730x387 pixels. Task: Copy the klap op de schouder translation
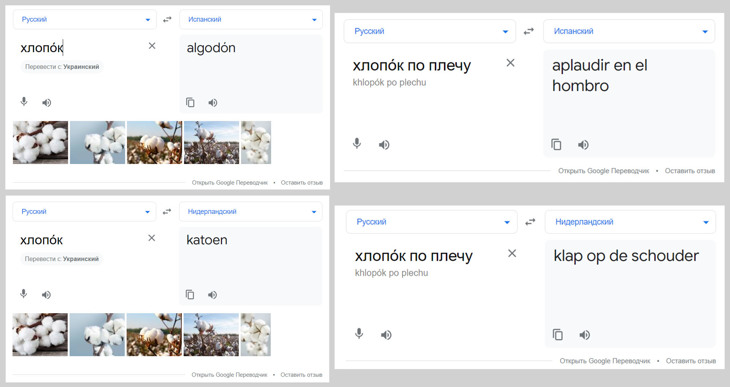tap(558, 334)
